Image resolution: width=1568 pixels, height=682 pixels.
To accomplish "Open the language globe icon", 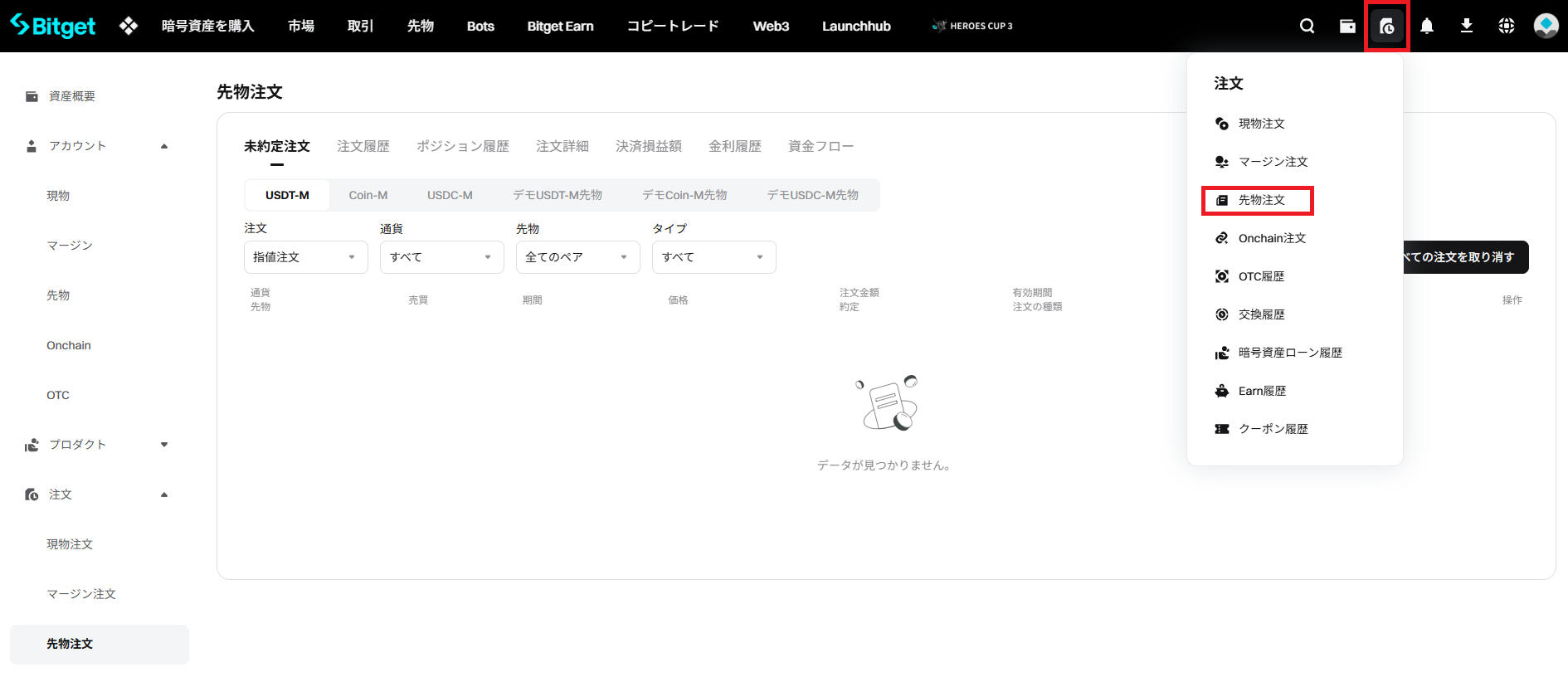I will 1507,26.
